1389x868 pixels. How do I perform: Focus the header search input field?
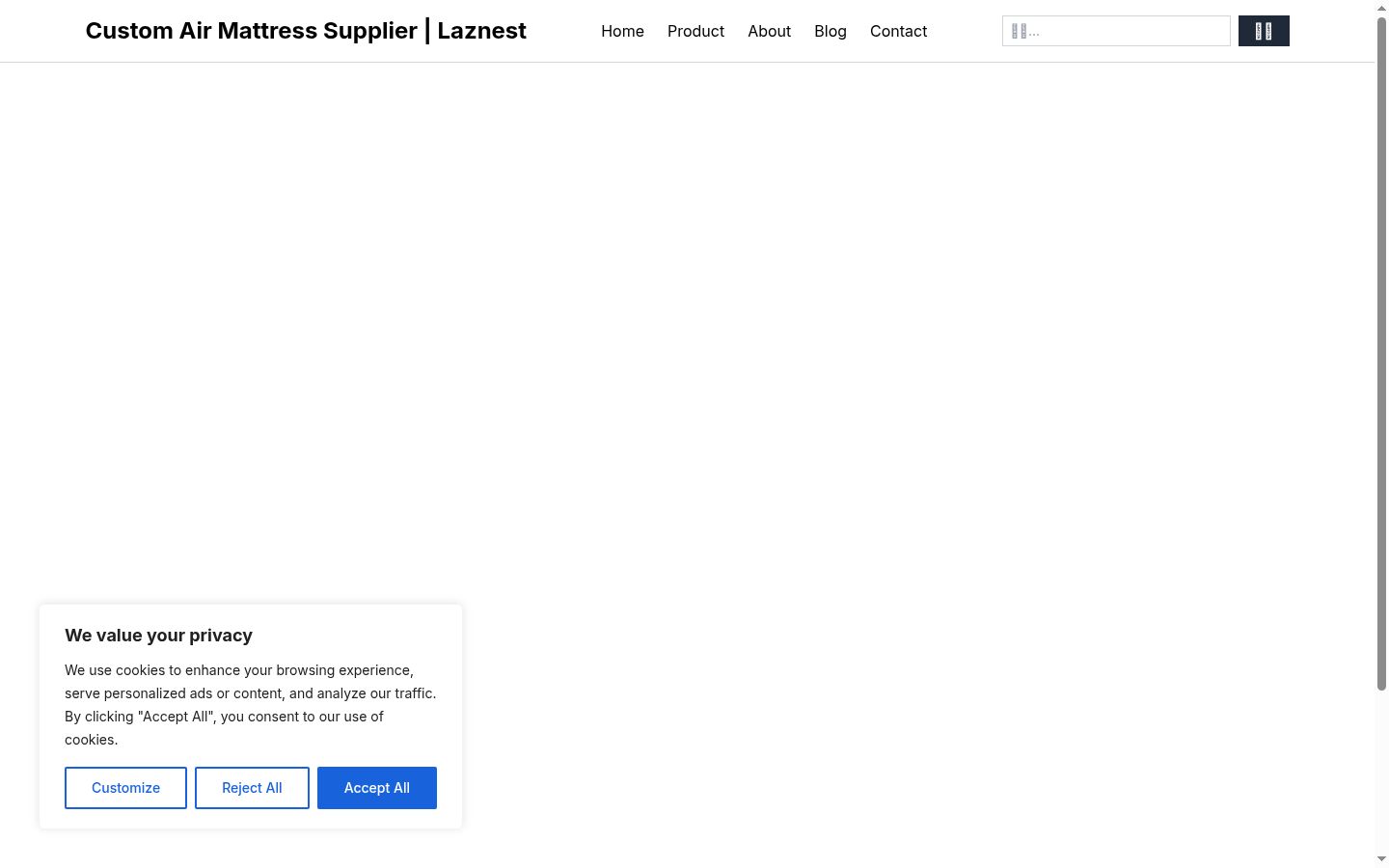point(1116,31)
